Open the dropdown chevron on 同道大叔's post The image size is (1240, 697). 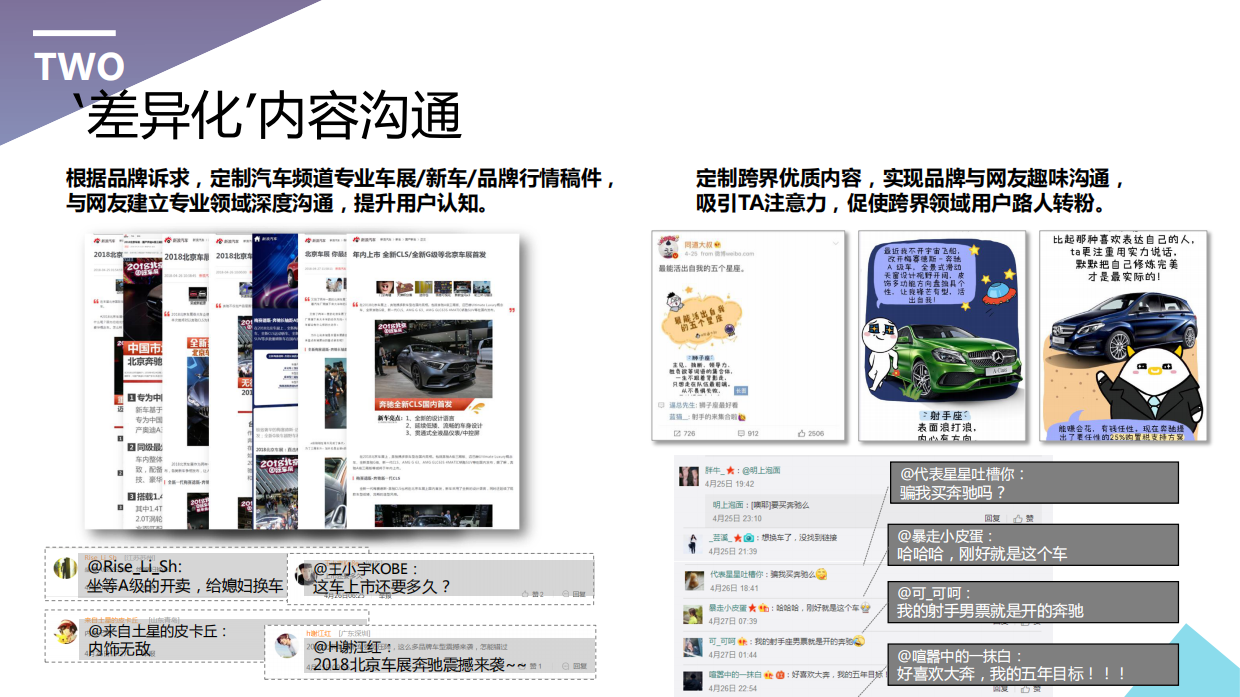[x=836, y=243]
